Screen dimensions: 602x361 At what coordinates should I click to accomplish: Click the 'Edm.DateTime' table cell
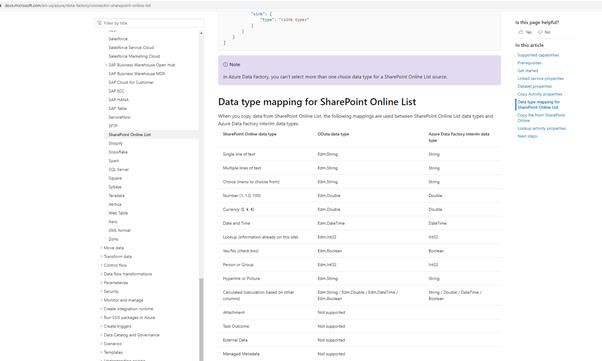click(x=331, y=223)
